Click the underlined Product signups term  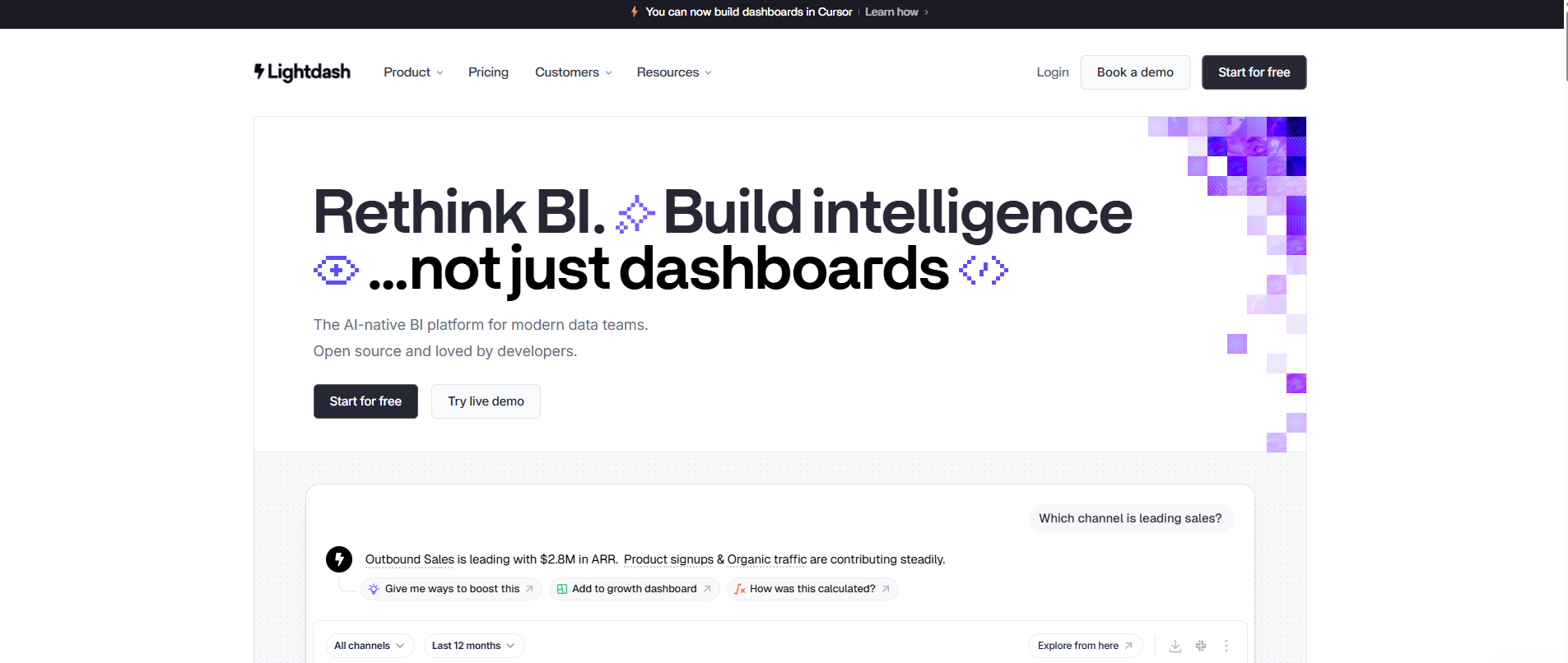668,559
